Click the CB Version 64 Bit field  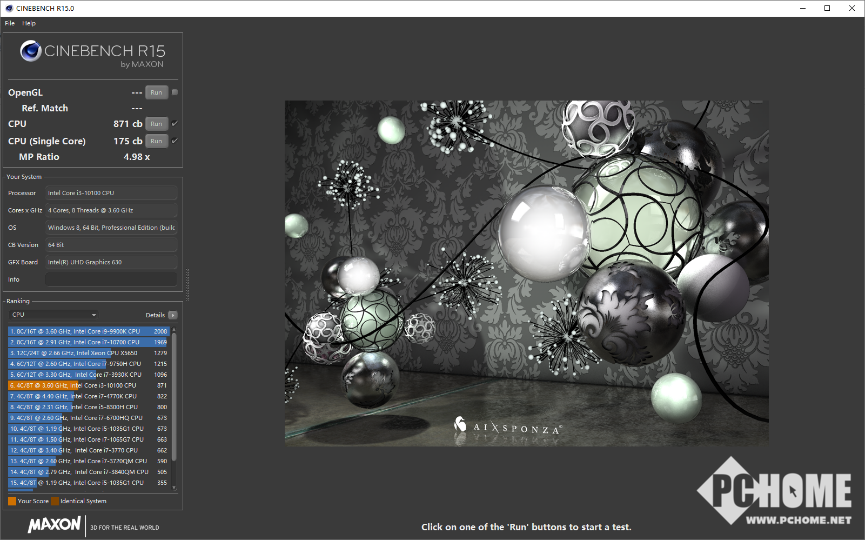tap(111, 245)
